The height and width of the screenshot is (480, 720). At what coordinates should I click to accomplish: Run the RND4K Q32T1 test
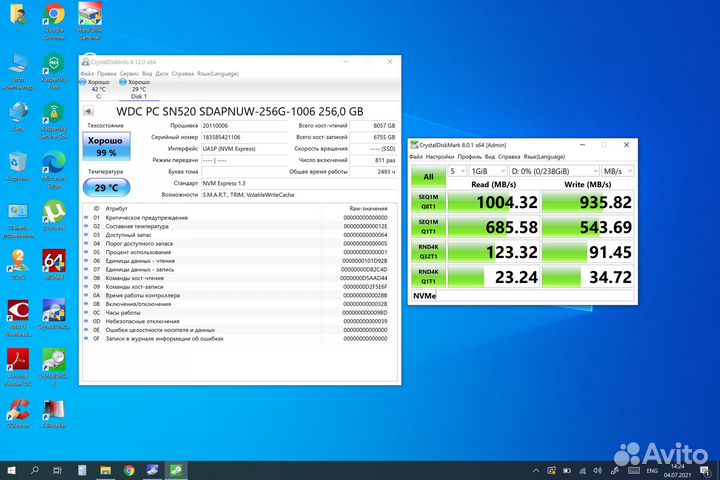tap(428, 251)
